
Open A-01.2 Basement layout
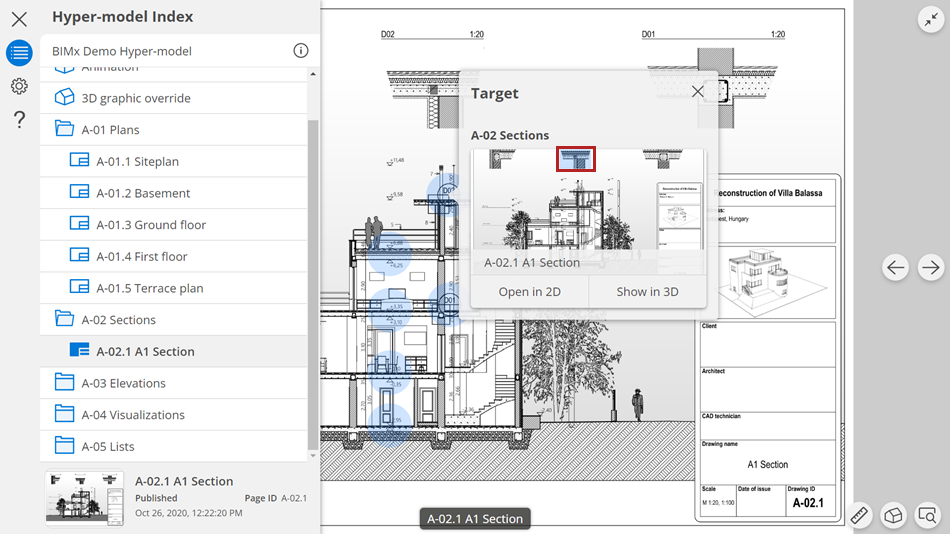coord(174,193)
